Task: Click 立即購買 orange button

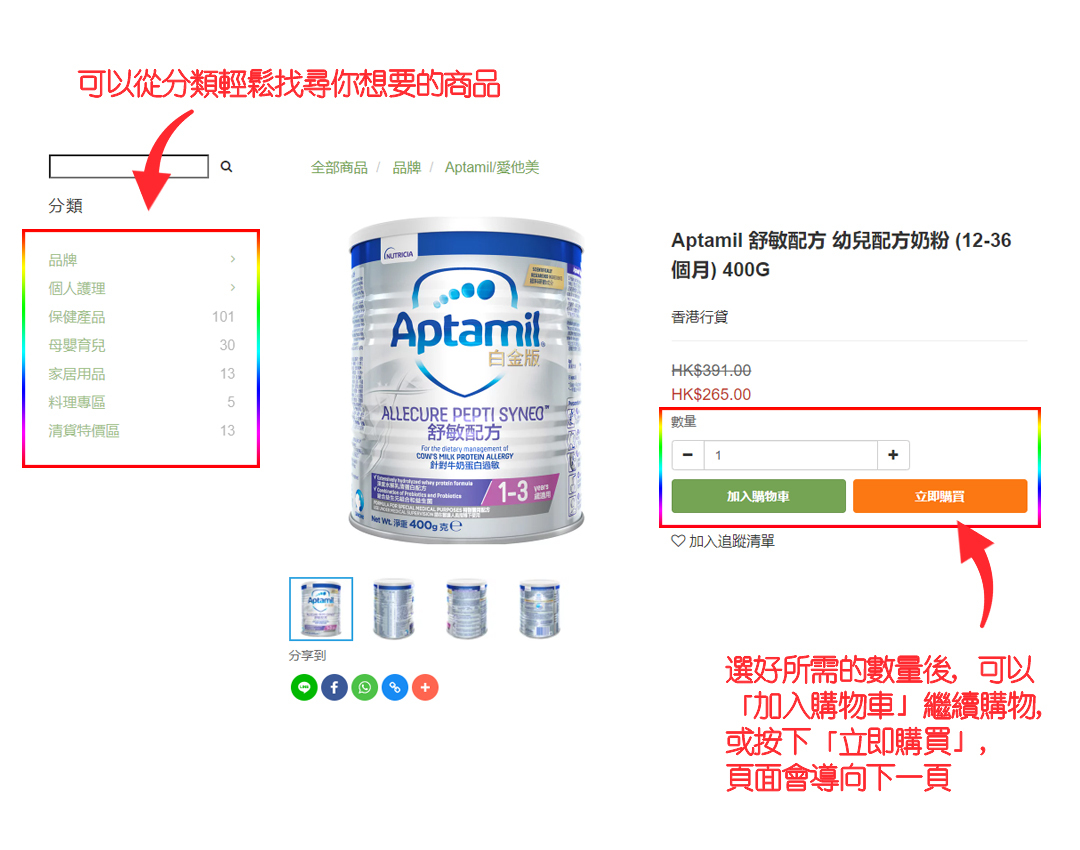Action: point(939,496)
